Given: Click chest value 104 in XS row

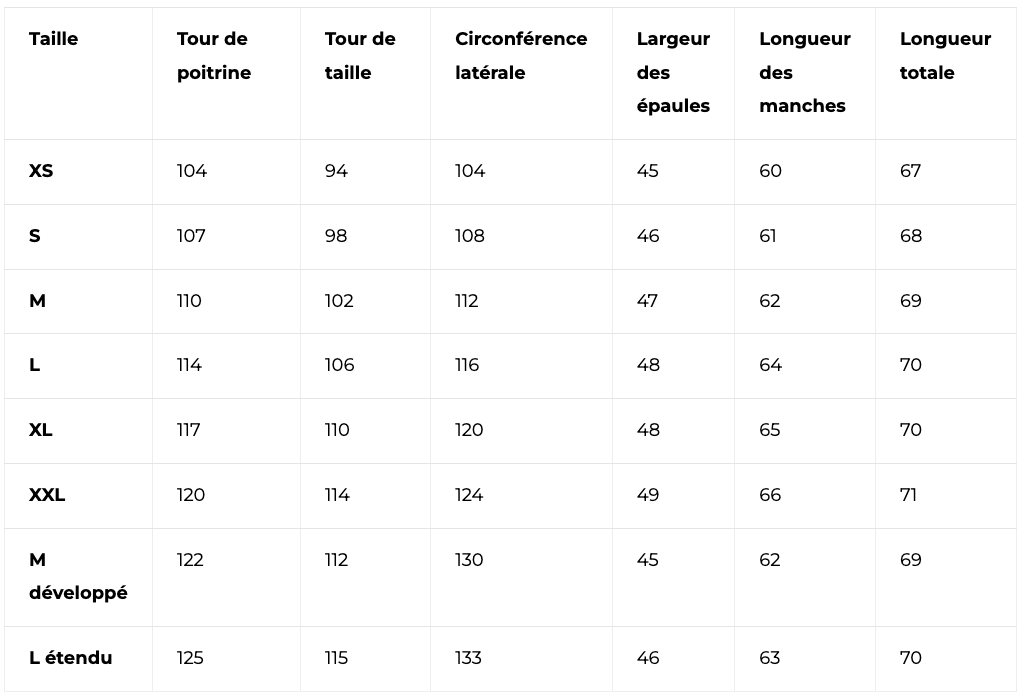Looking at the screenshot, I should click(x=192, y=171).
